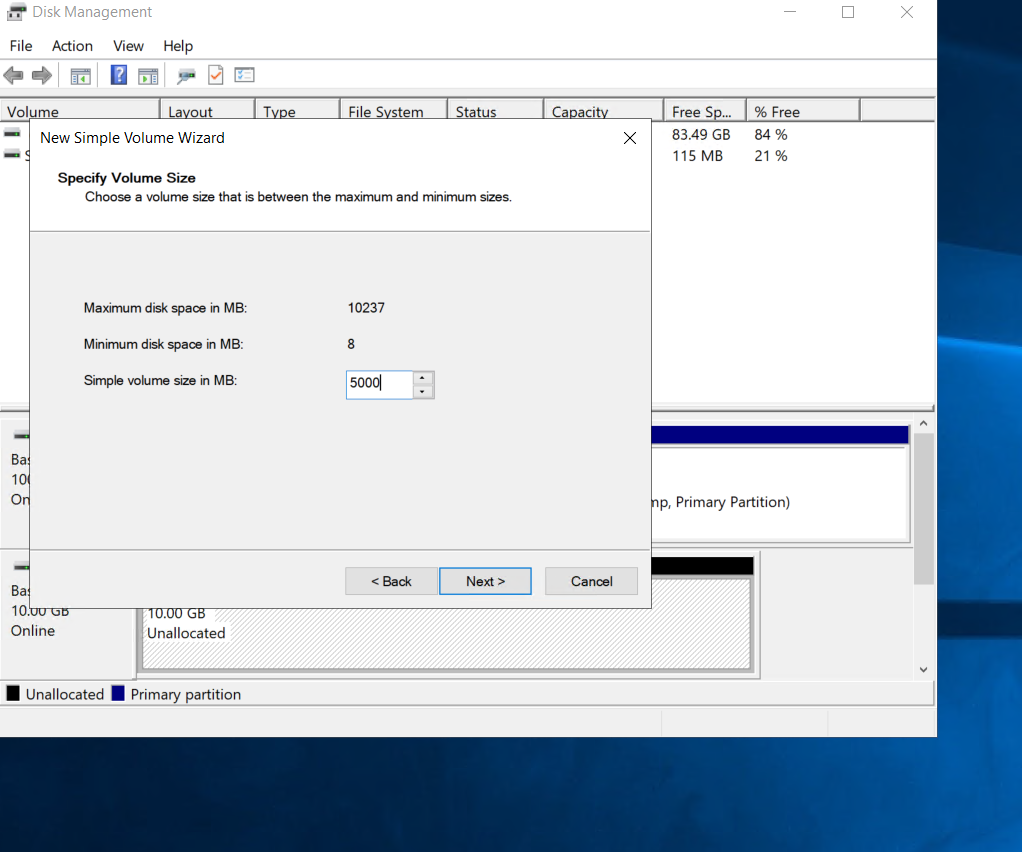
Task: Click the first volume row drive icon
Action: coord(12,133)
